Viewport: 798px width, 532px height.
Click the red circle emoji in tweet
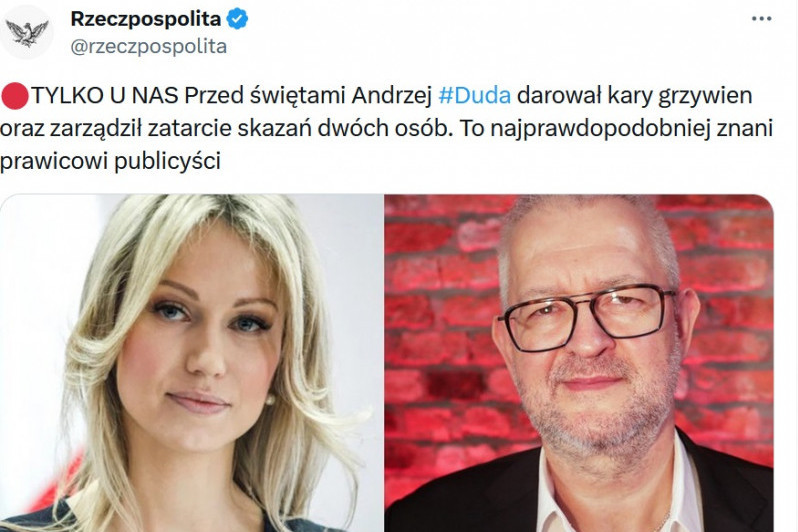coord(15,96)
